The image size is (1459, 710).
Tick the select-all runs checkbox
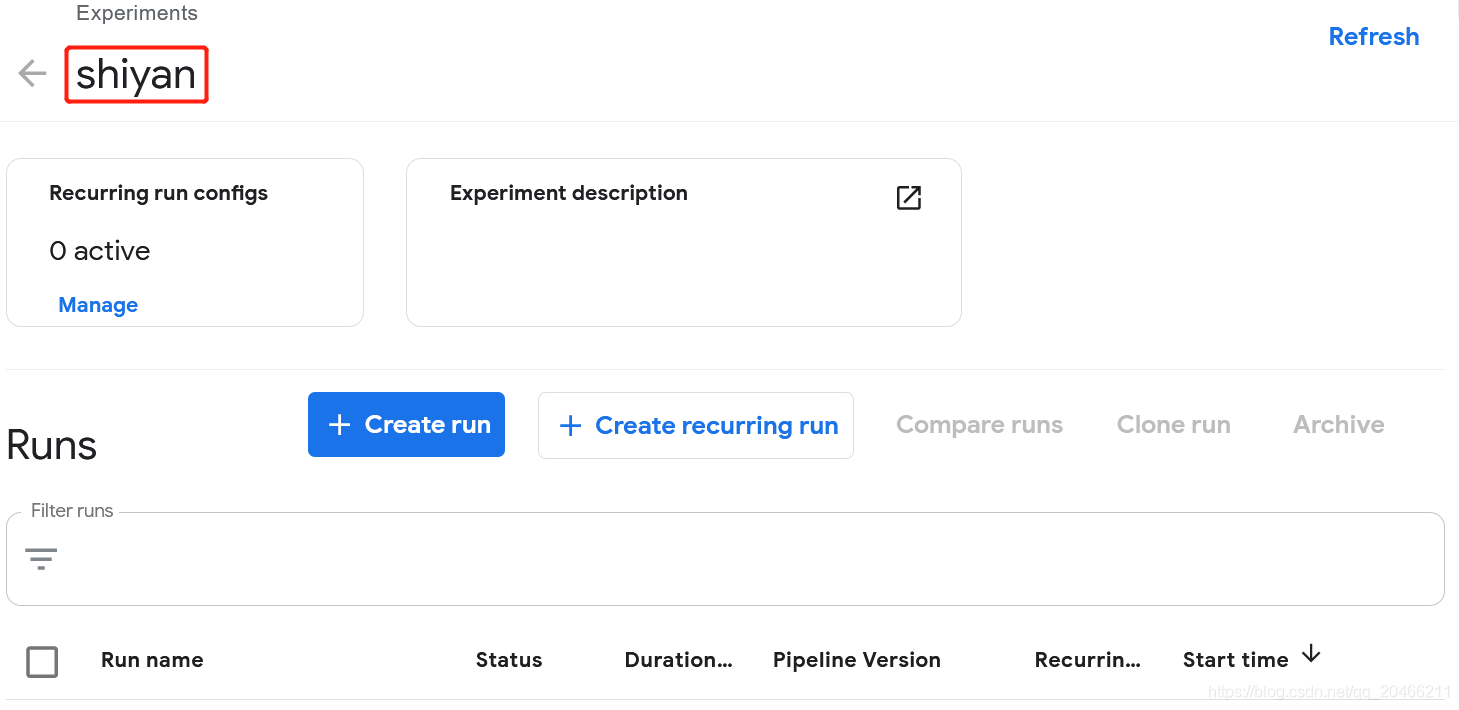pos(42,661)
